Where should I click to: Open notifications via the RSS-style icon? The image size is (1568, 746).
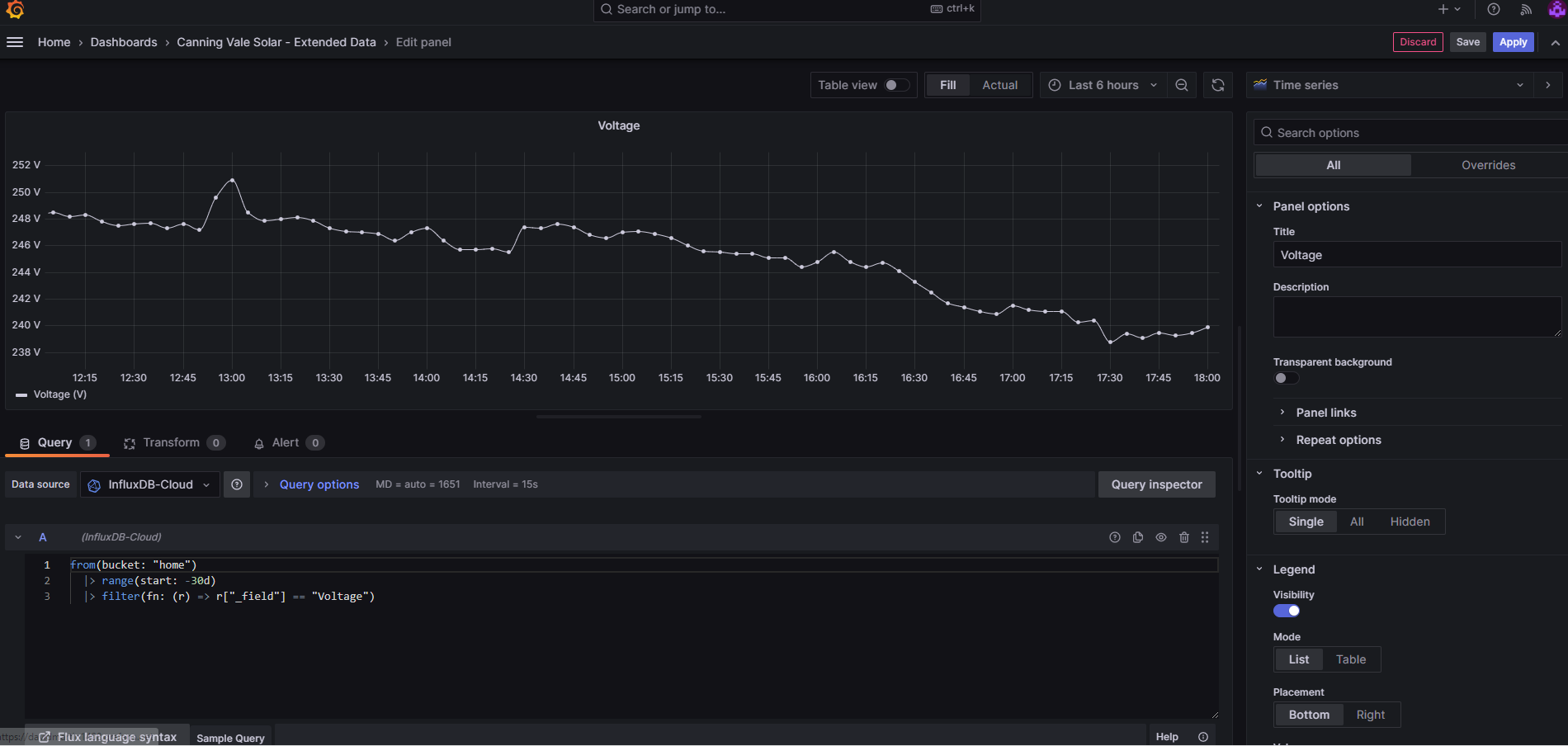pos(1526,9)
